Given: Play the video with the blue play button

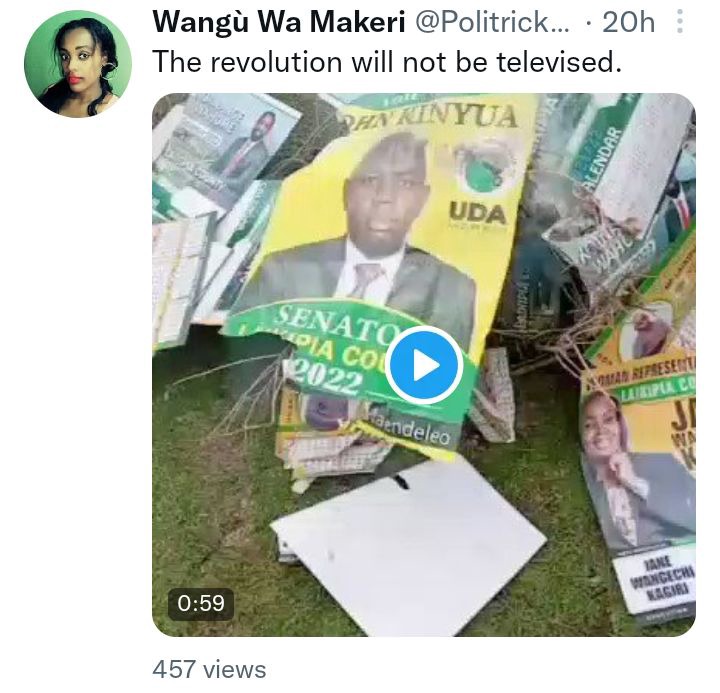Looking at the screenshot, I should pyautogui.click(x=423, y=366).
